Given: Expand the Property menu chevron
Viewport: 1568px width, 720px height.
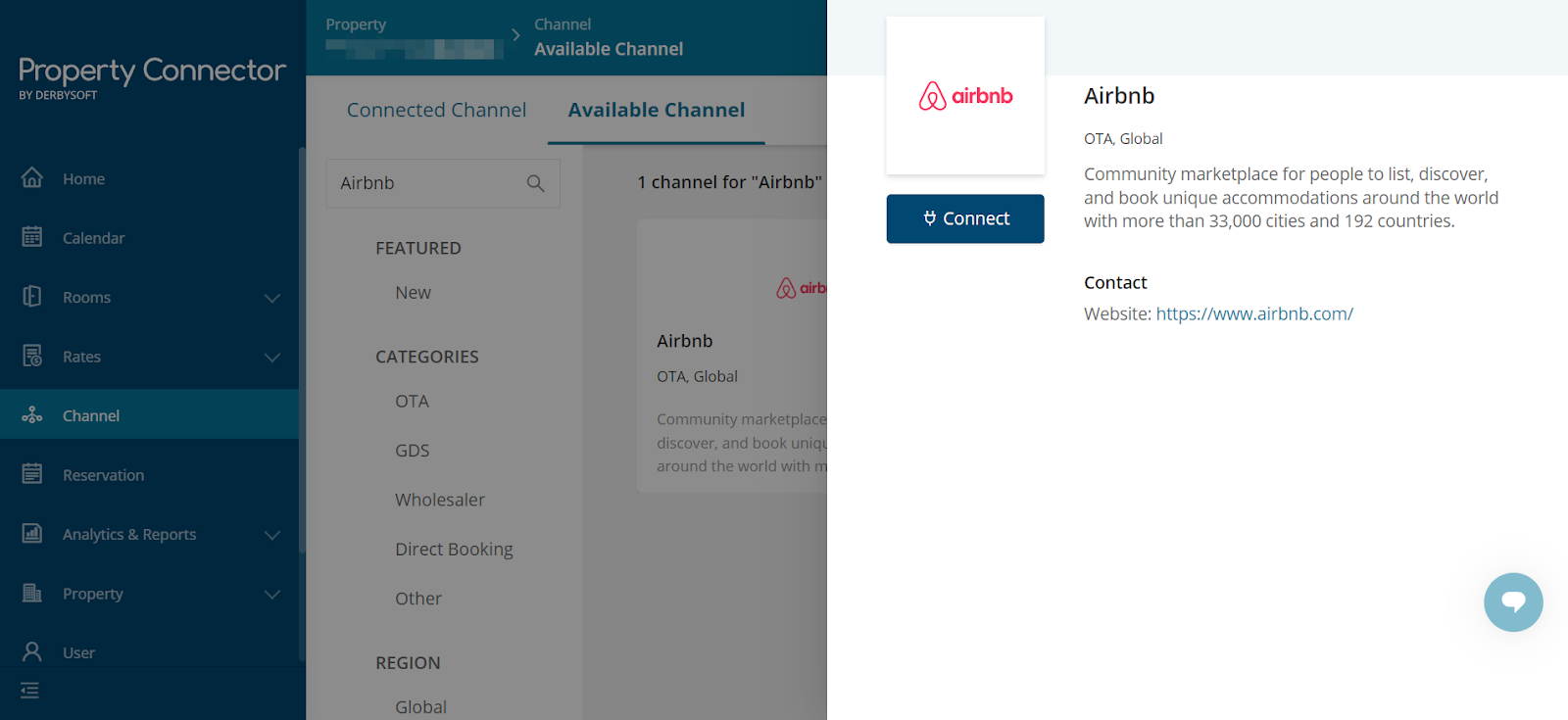Looking at the screenshot, I should coord(272,595).
